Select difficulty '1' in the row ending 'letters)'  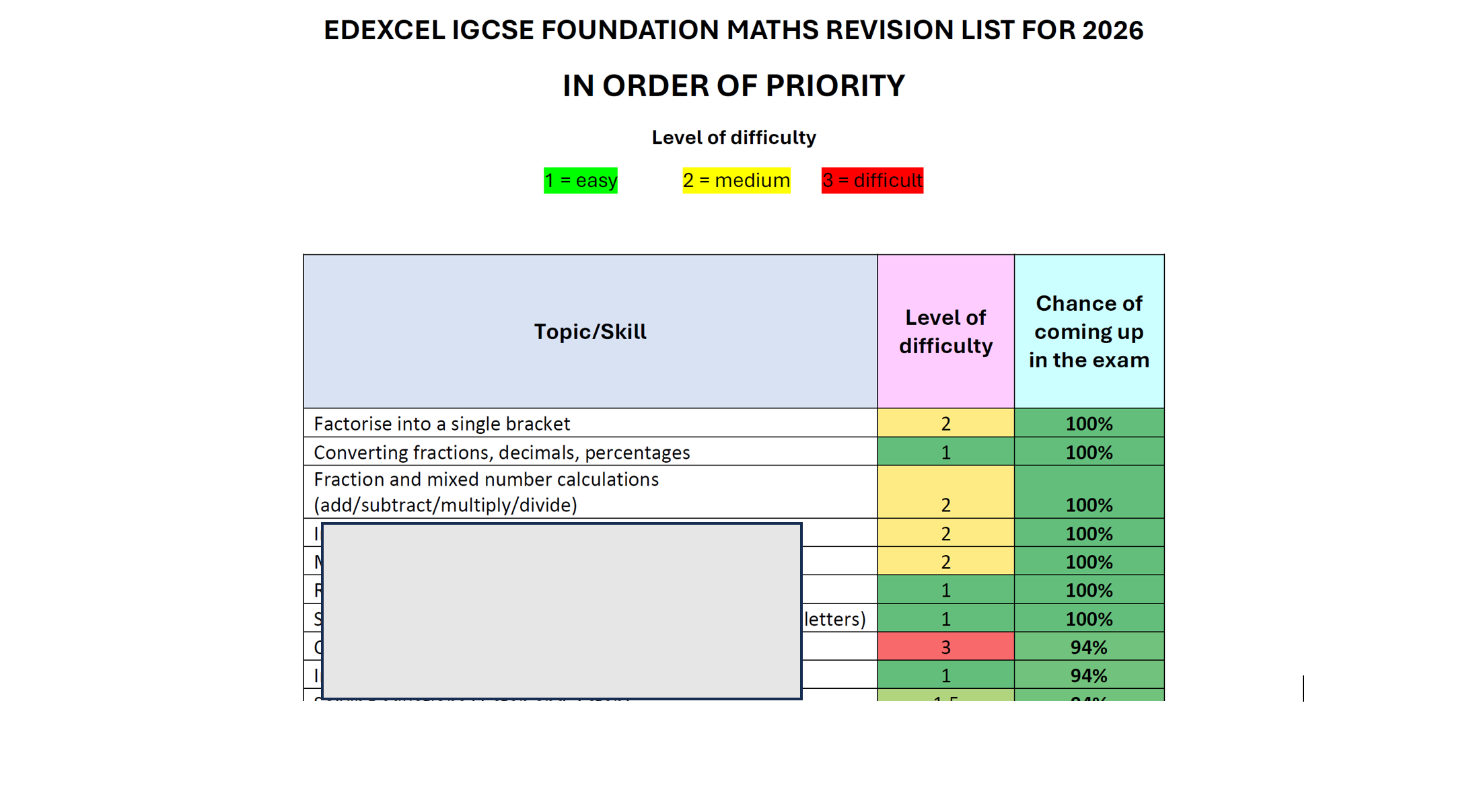[945, 618]
